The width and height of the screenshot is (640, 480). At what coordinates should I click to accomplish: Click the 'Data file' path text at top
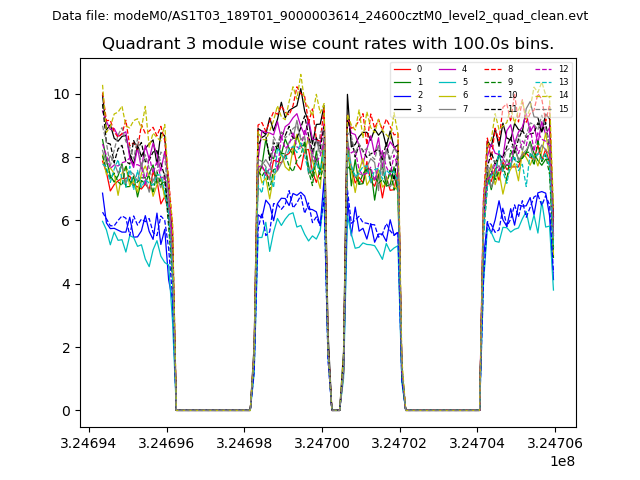coord(320,16)
